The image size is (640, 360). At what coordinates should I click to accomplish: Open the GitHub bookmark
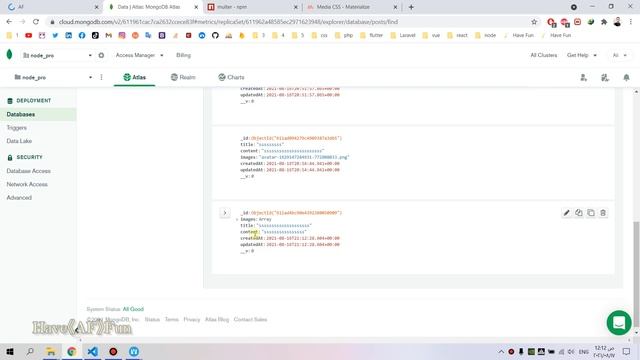[215, 36]
